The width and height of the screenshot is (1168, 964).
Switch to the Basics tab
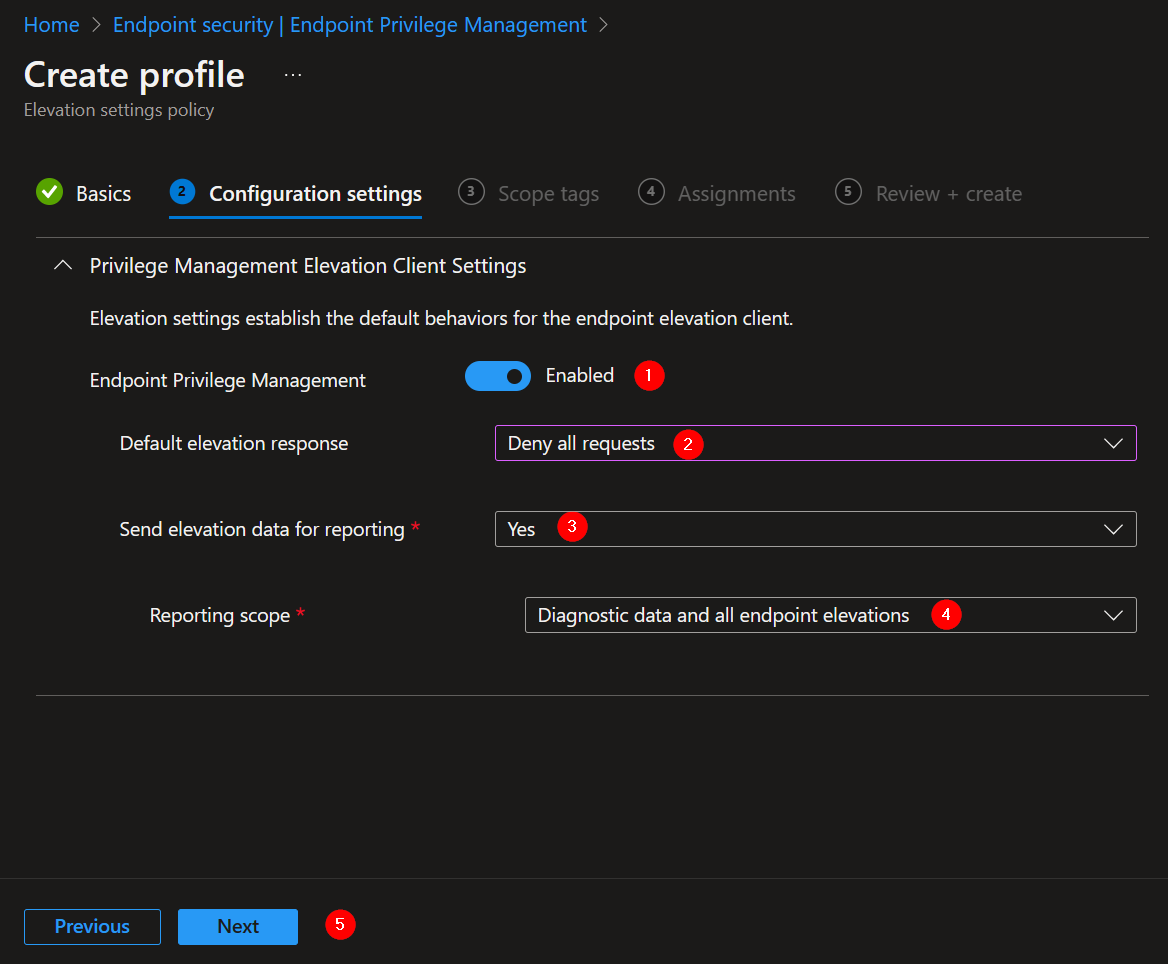(104, 193)
